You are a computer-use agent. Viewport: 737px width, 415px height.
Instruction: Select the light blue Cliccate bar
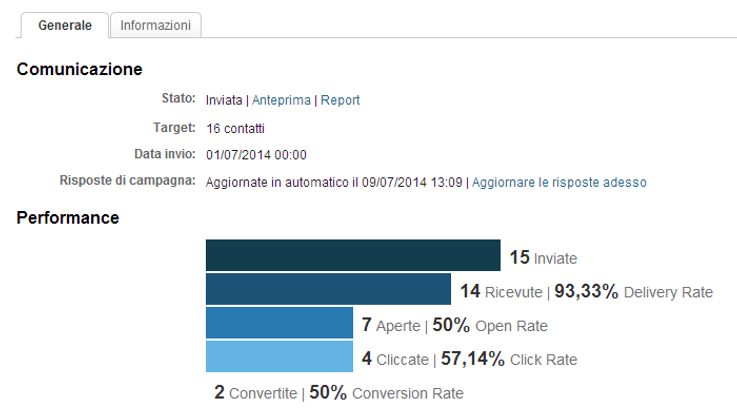[279, 357]
